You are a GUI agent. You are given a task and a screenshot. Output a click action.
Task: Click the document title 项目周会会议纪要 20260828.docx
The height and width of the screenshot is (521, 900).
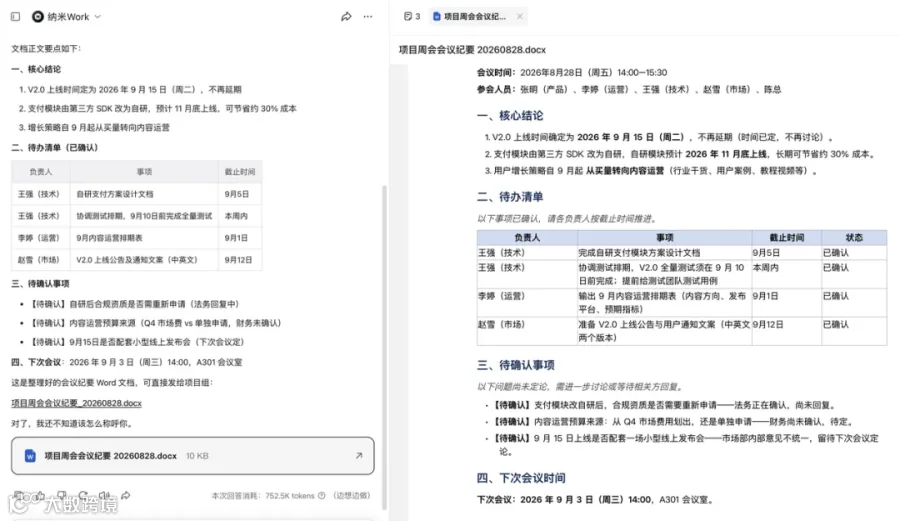tap(472, 50)
